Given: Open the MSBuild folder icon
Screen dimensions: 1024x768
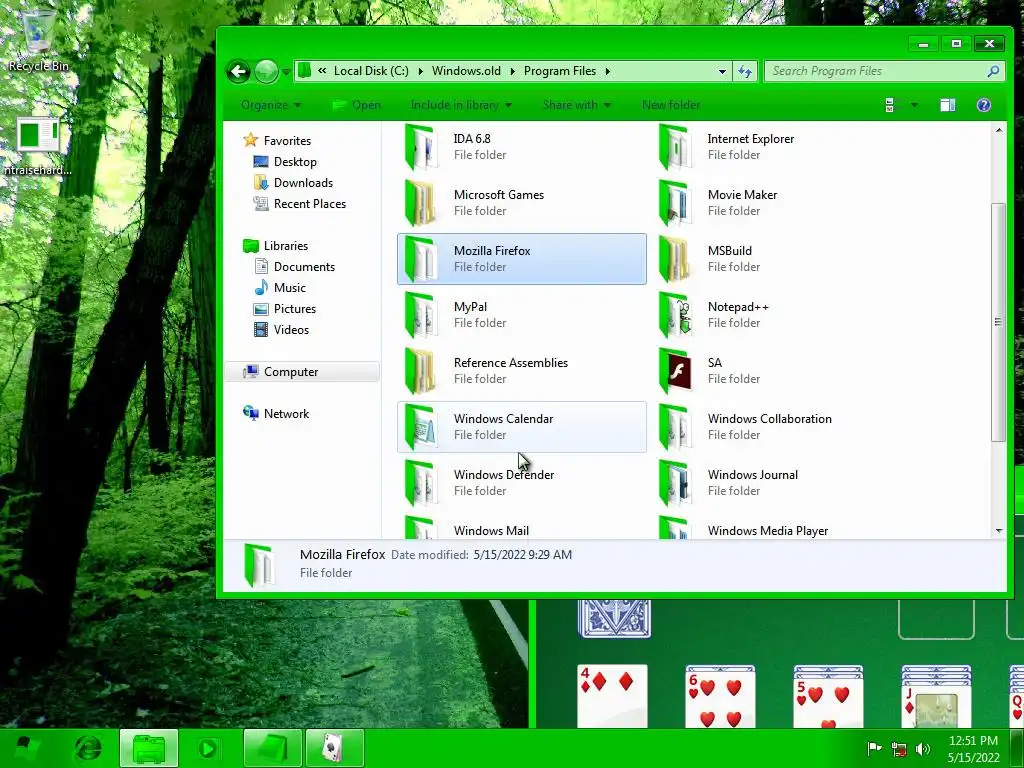Looking at the screenshot, I should [675, 259].
